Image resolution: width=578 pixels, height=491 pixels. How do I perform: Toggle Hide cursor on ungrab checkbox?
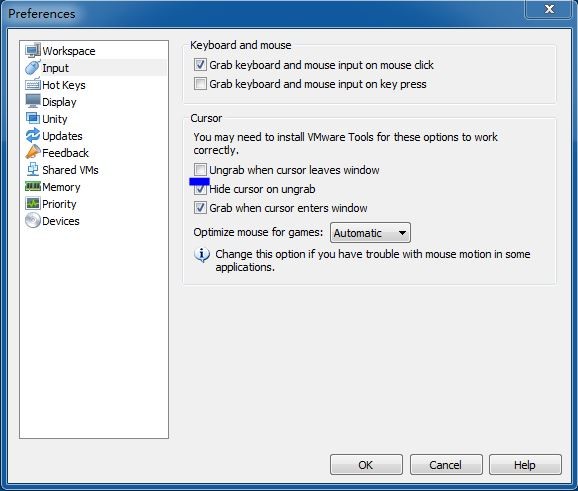click(x=200, y=189)
